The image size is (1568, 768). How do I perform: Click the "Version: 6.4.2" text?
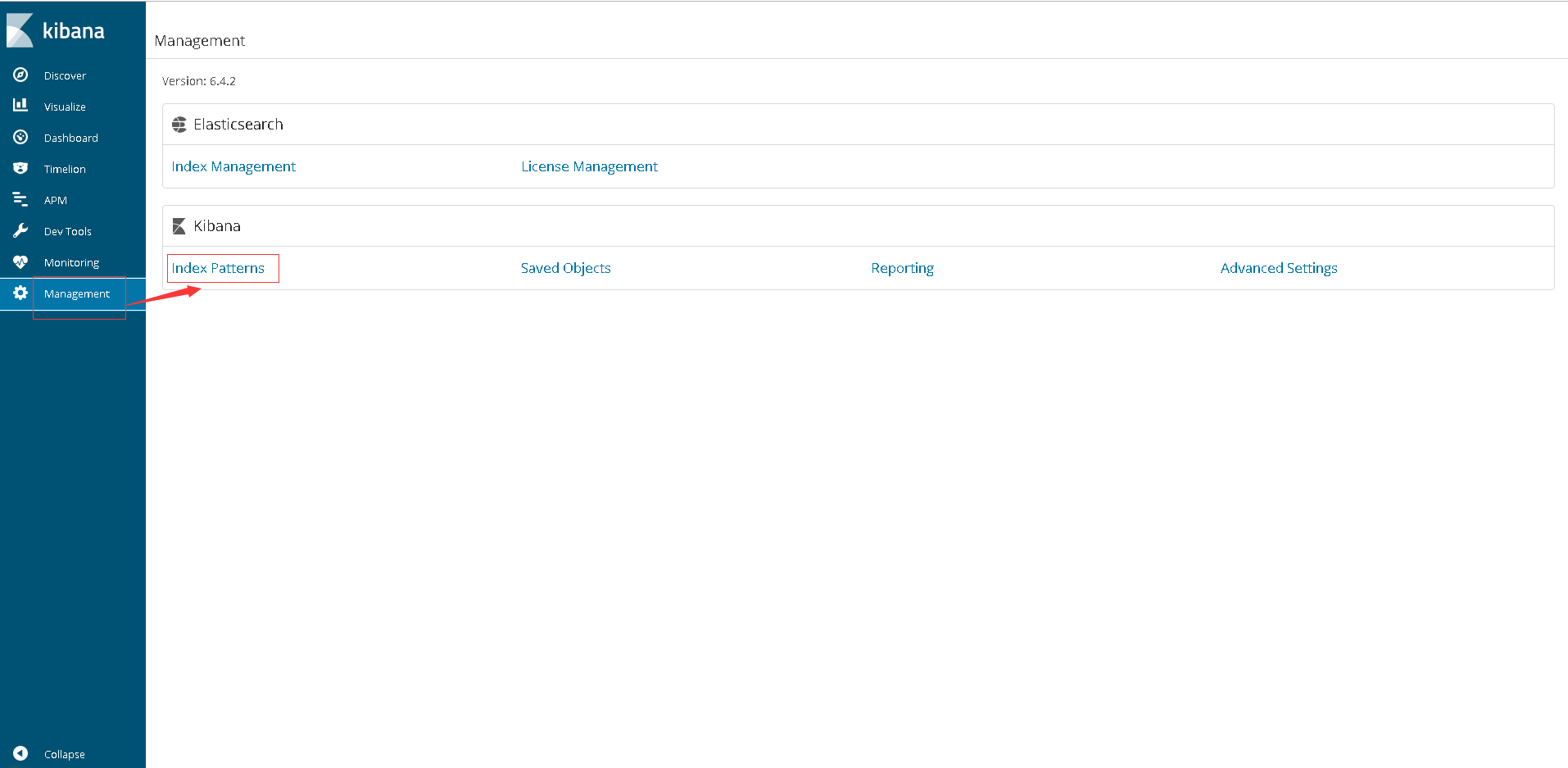pyautogui.click(x=199, y=81)
